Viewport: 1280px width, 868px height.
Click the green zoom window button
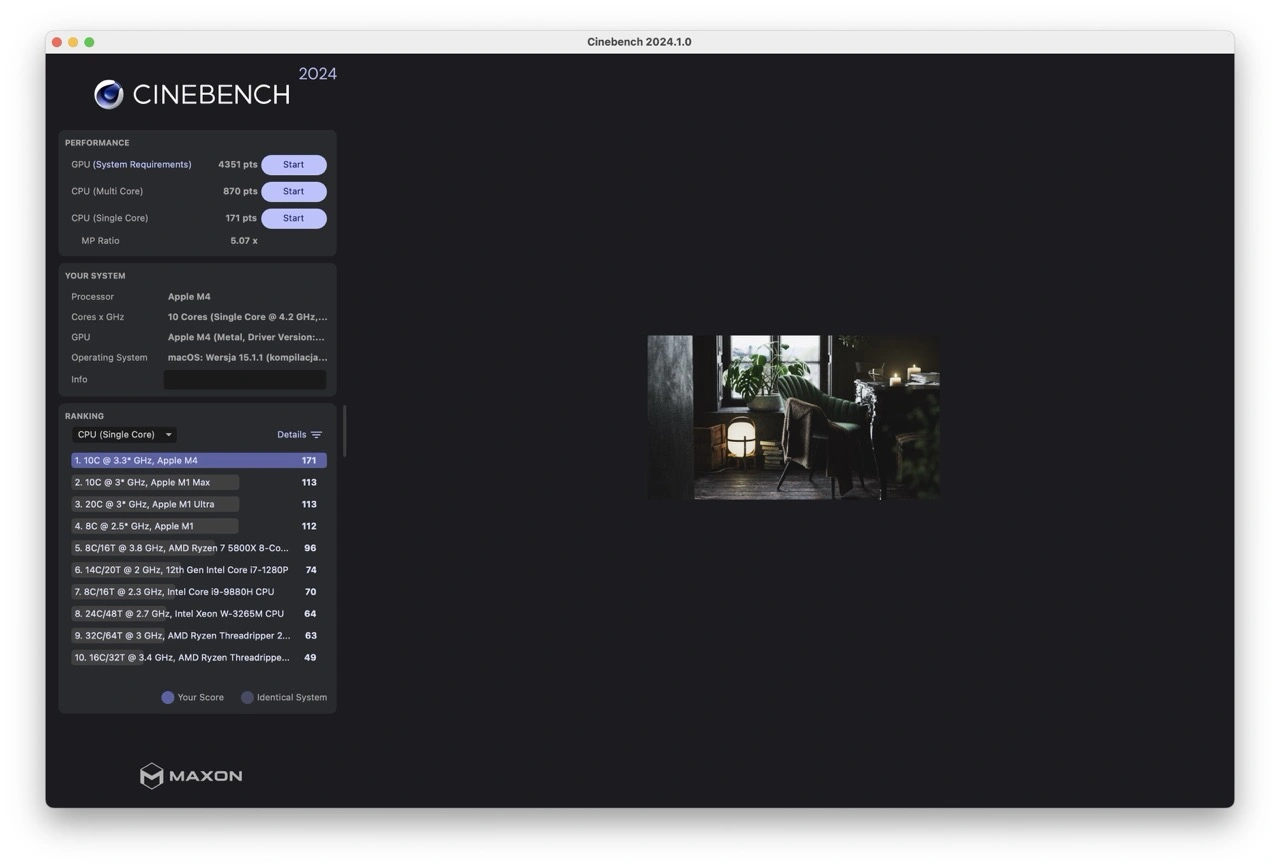coord(89,42)
